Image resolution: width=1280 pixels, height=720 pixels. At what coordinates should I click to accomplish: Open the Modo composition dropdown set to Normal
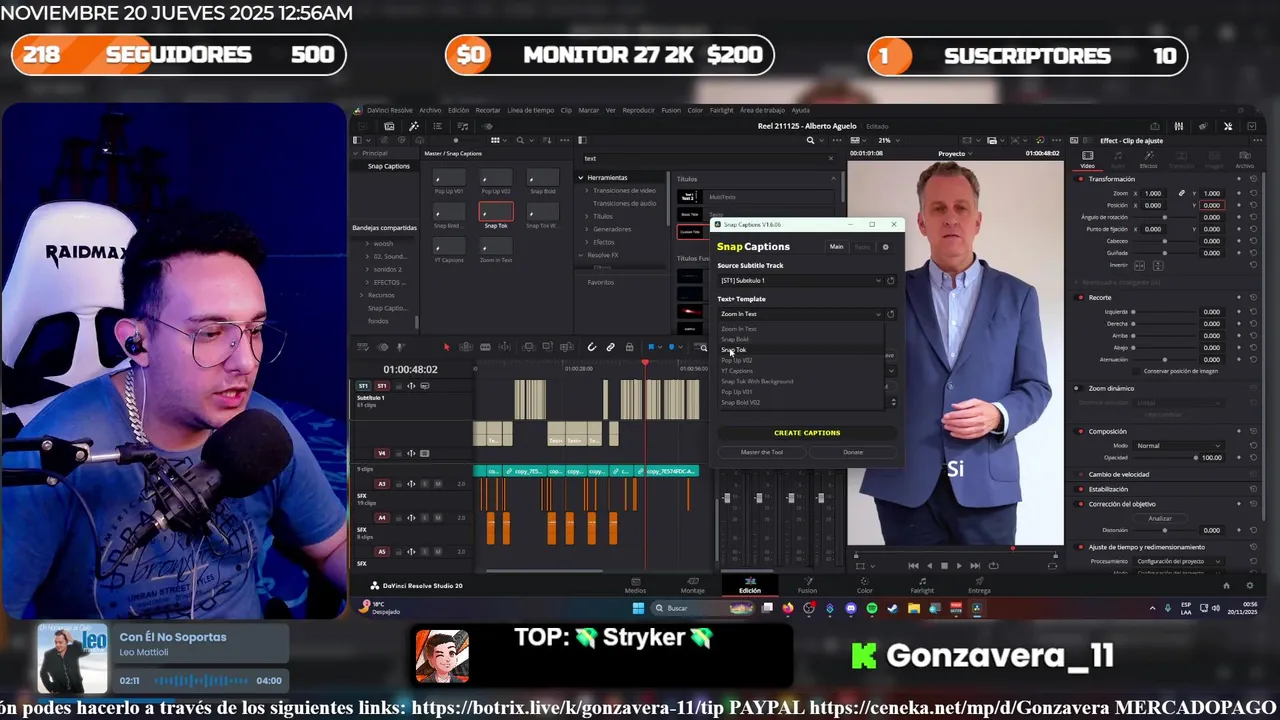1178,445
